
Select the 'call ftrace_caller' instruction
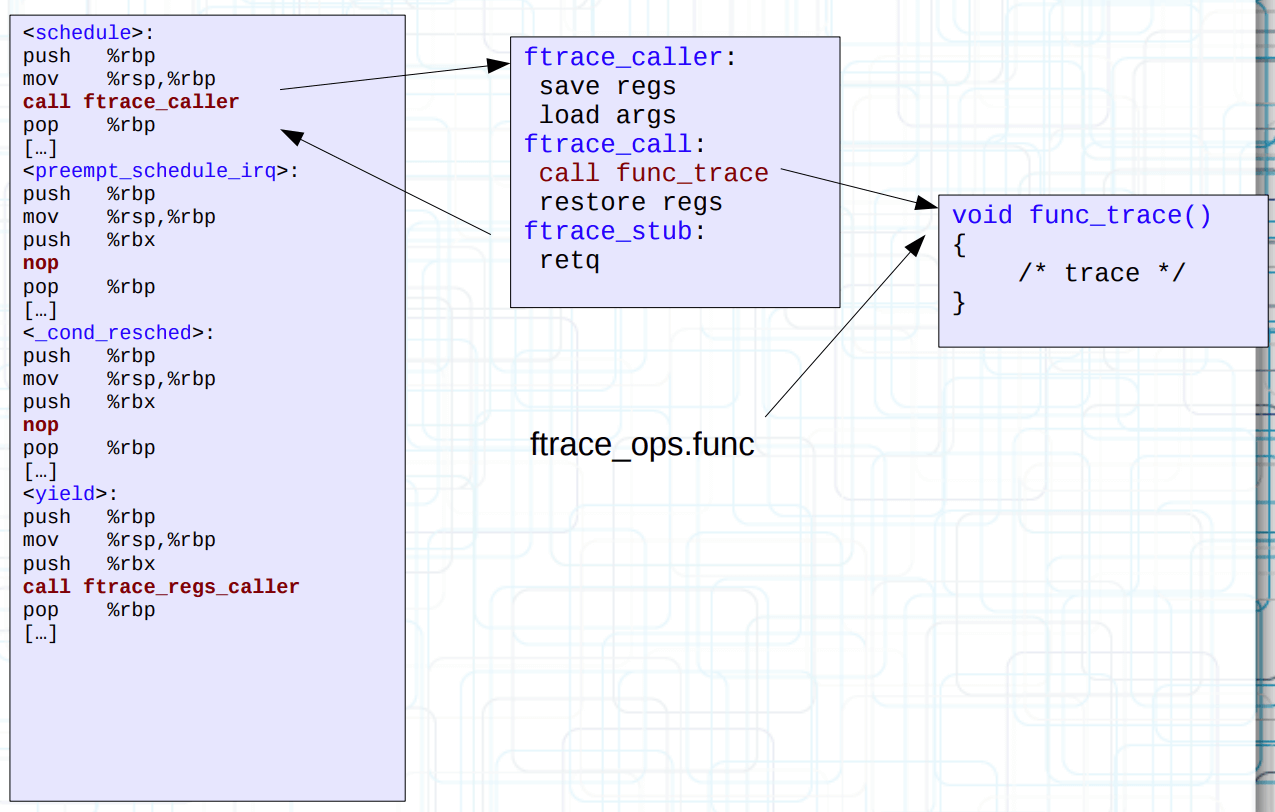click(x=131, y=102)
